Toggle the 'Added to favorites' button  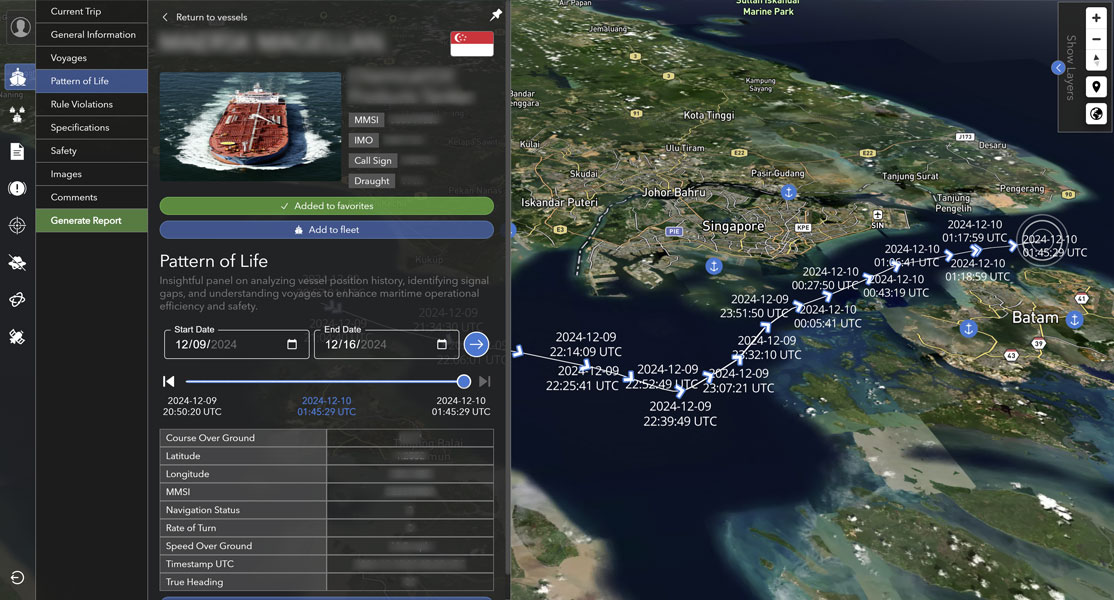point(326,206)
